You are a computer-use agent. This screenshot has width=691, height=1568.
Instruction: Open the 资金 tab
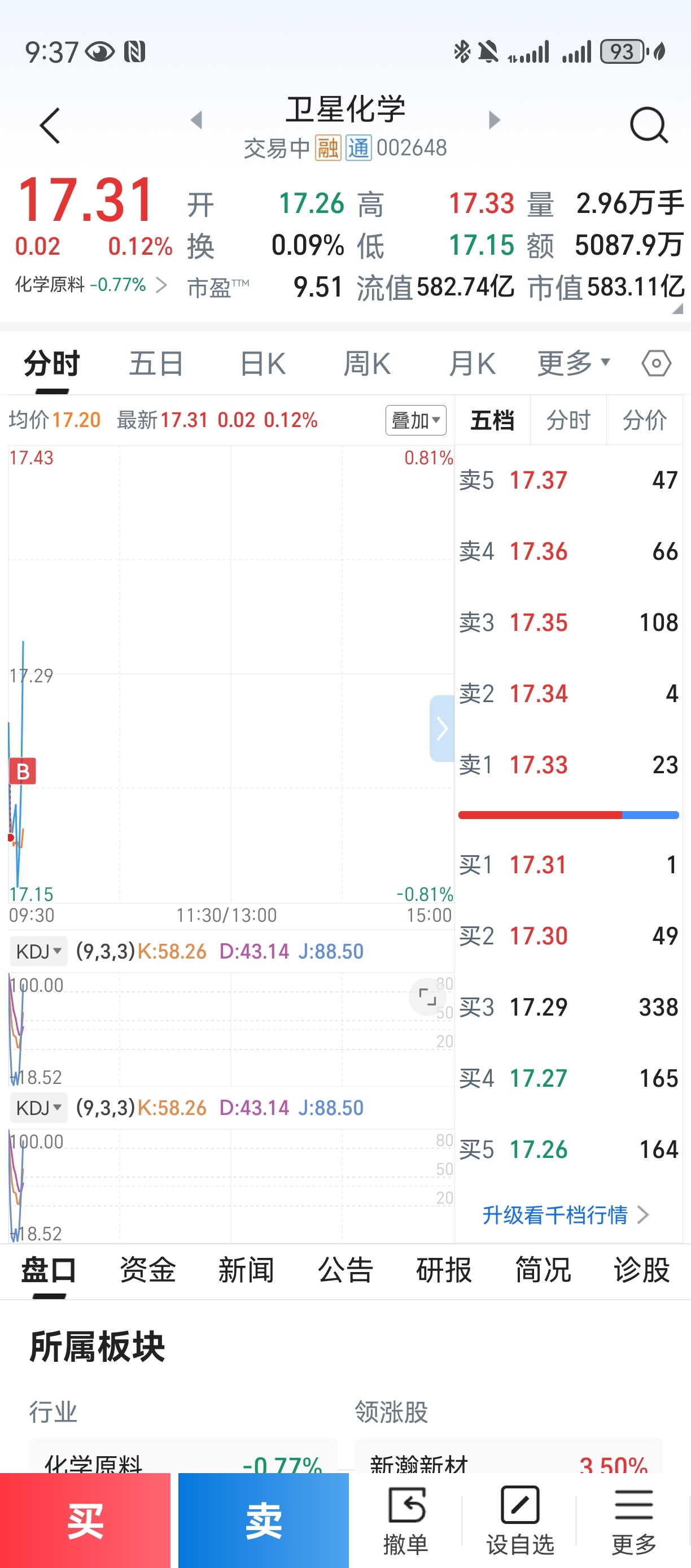[x=148, y=1270]
